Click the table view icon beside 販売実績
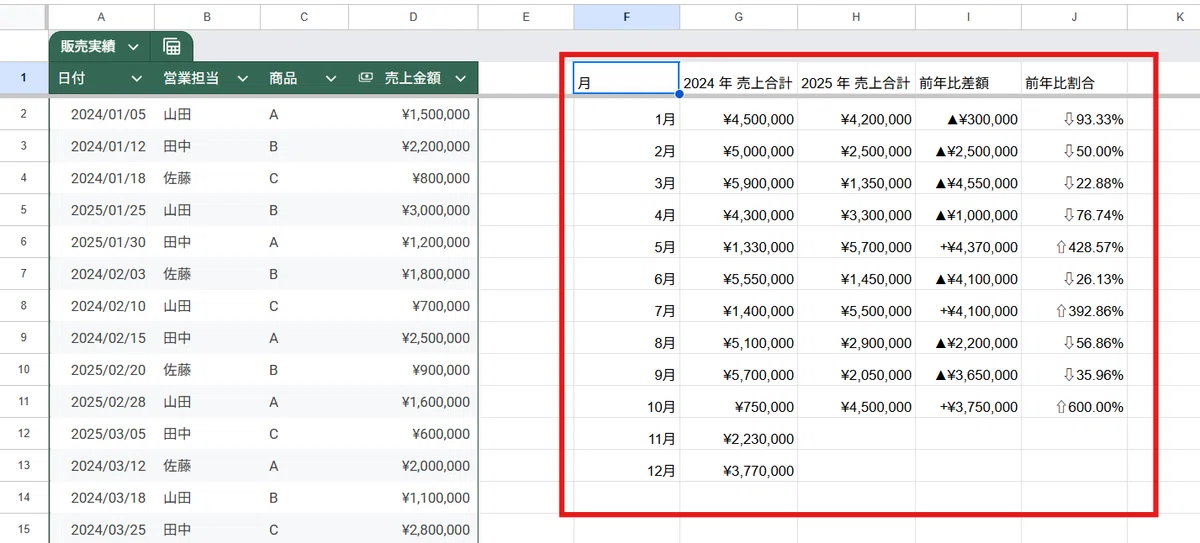Image resolution: width=1200 pixels, height=543 pixels. pyautogui.click(x=171, y=47)
